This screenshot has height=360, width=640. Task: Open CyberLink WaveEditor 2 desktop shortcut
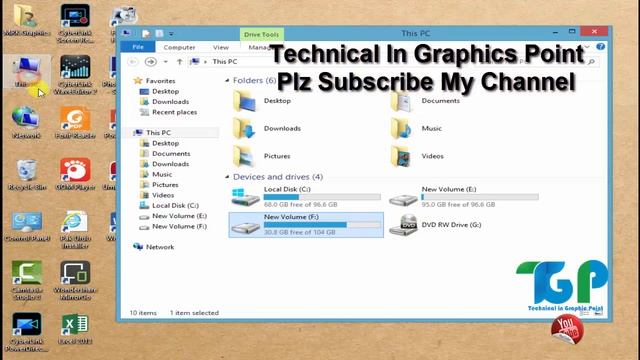pos(75,75)
